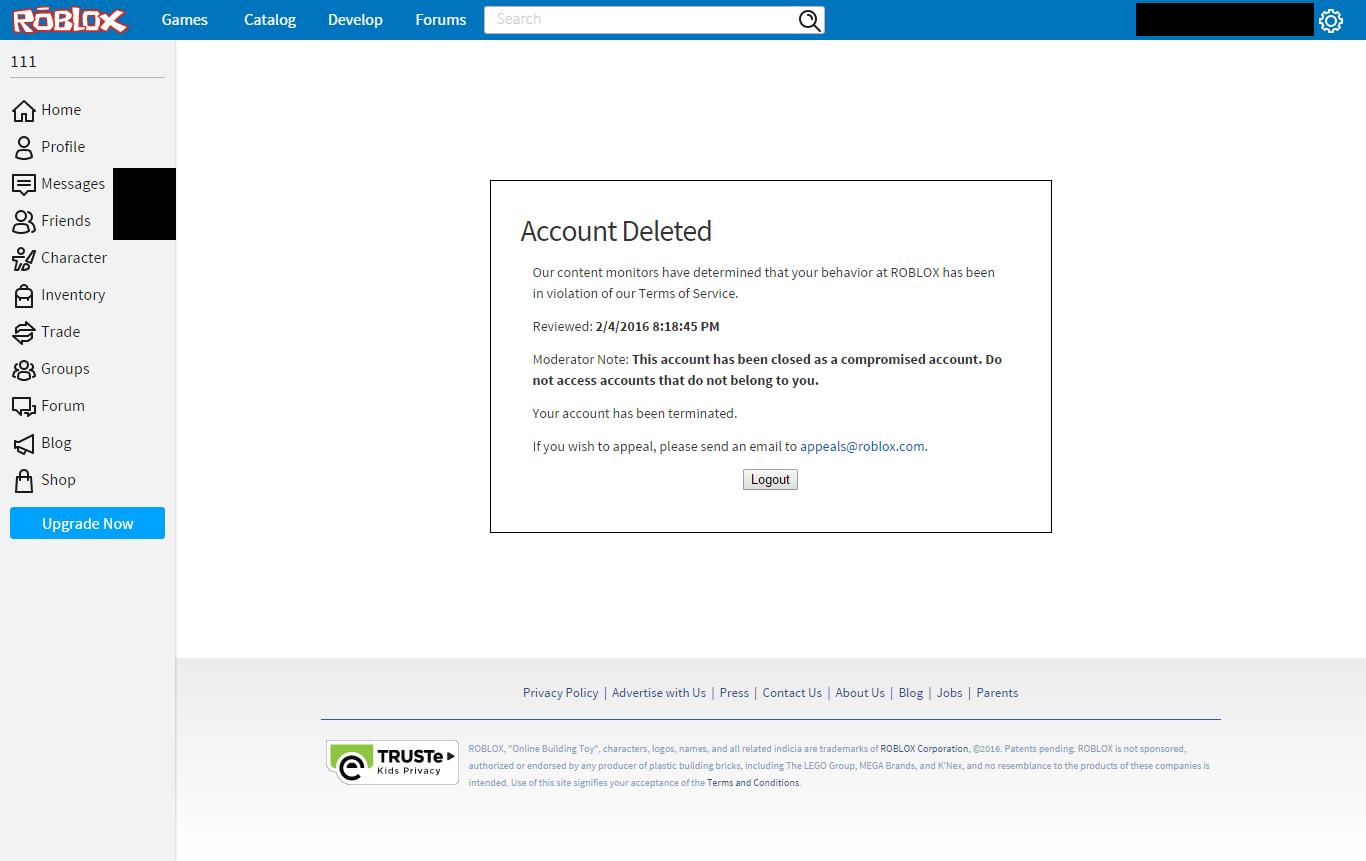Select Trade label in sidebar
The image size is (1366, 861).
(x=61, y=332)
